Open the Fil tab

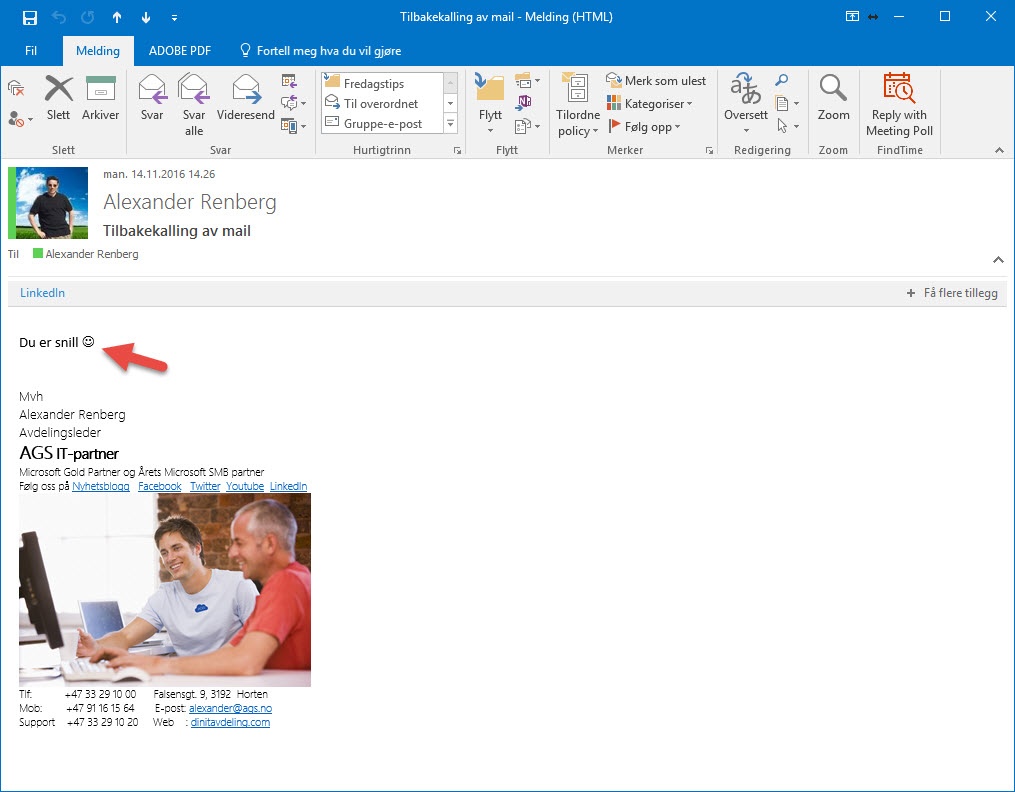(x=31, y=50)
